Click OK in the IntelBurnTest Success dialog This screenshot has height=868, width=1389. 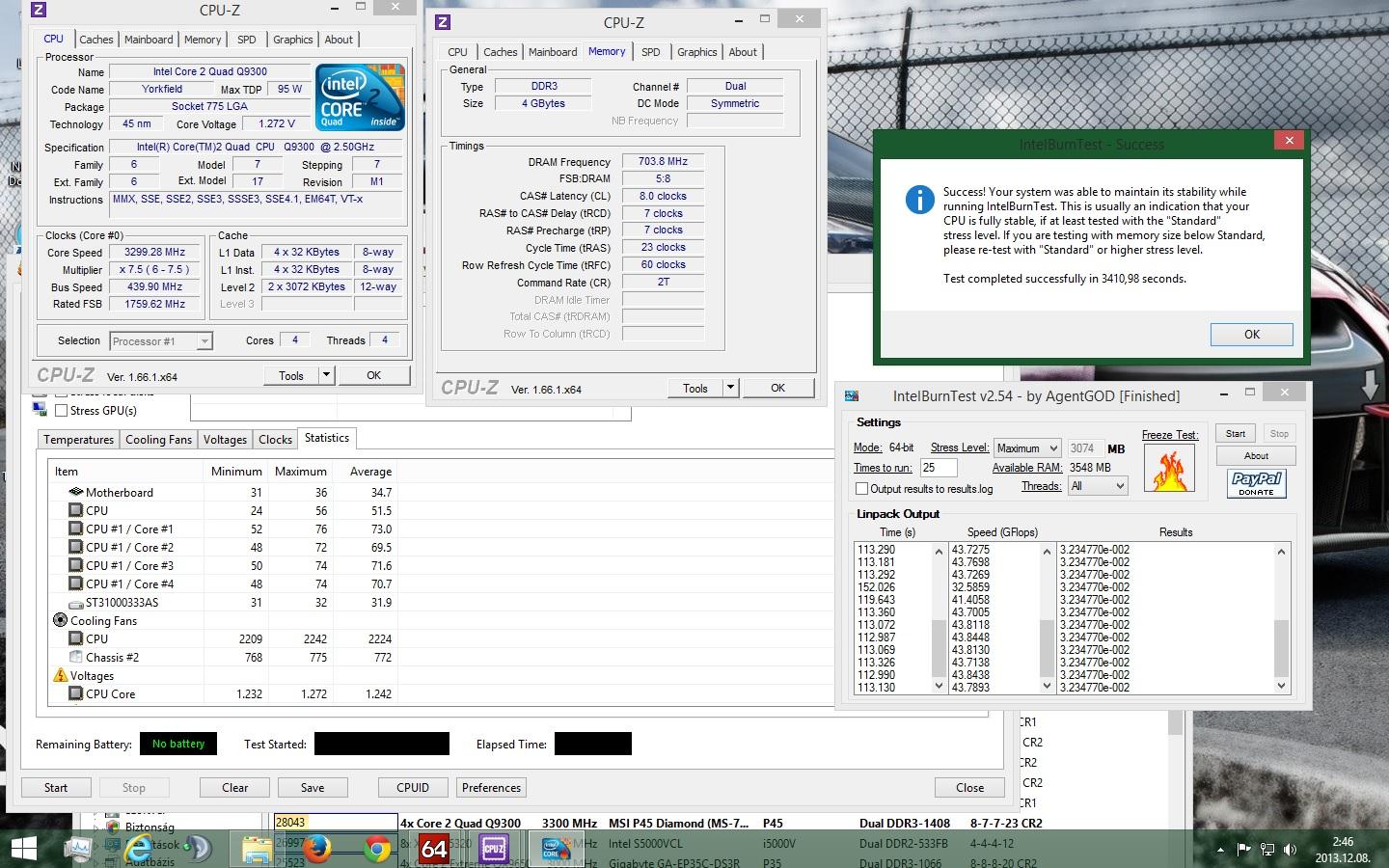1252,335
